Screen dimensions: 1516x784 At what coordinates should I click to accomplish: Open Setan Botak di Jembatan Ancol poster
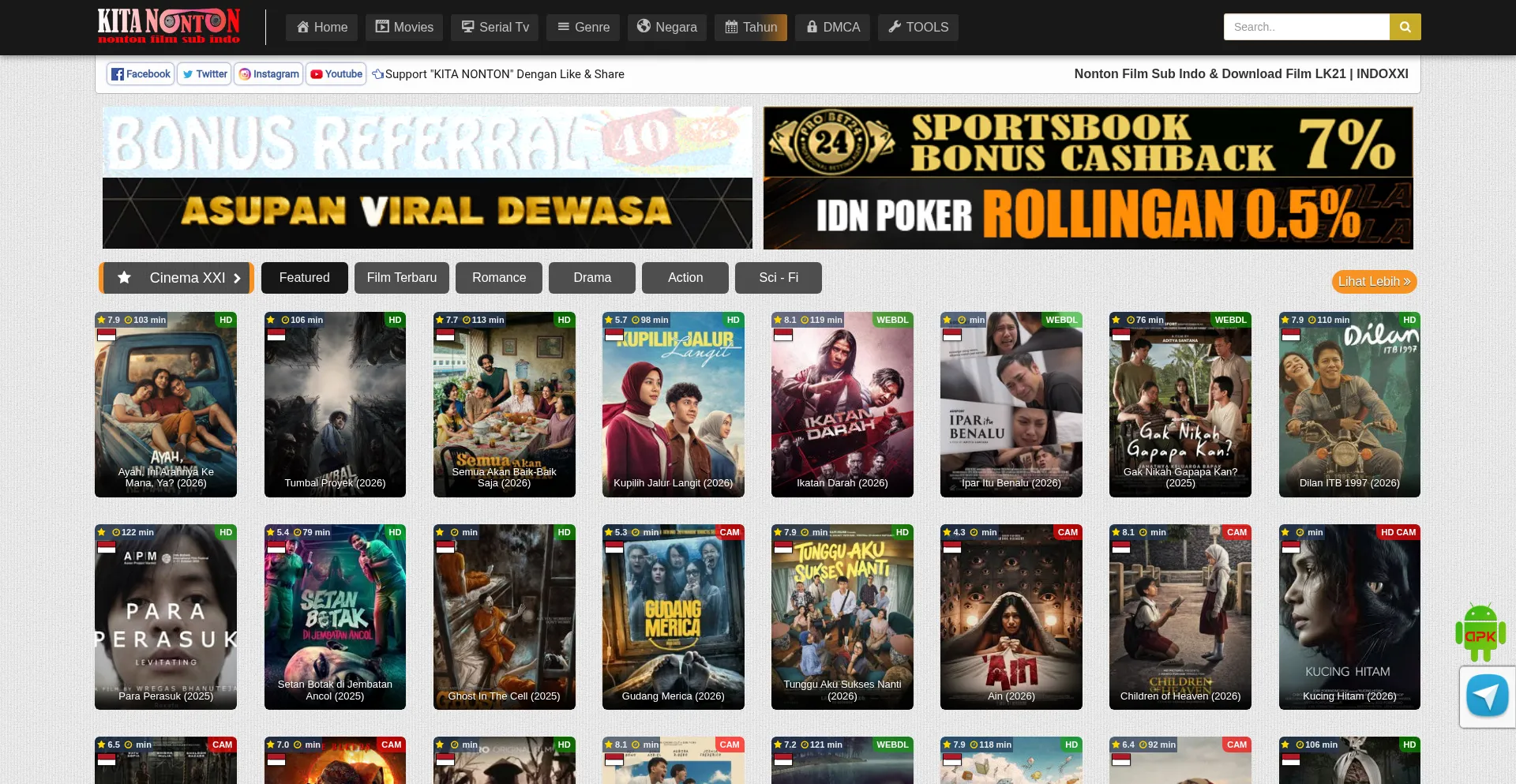tap(335, 617)
